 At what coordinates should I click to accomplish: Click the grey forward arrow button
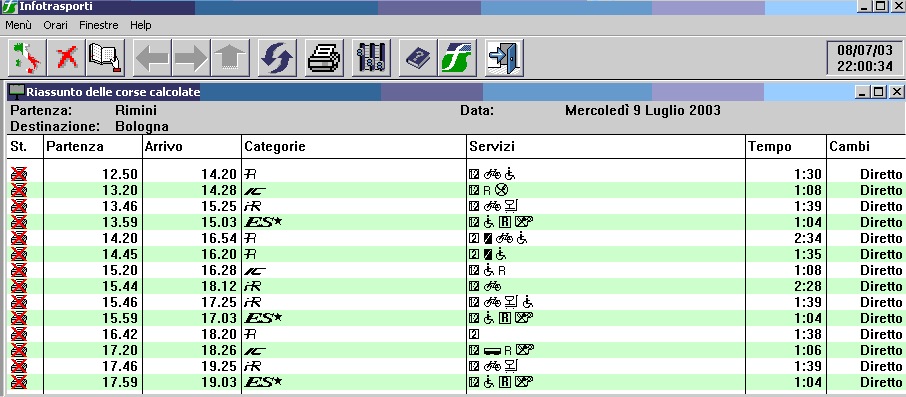tap(191, 58)
